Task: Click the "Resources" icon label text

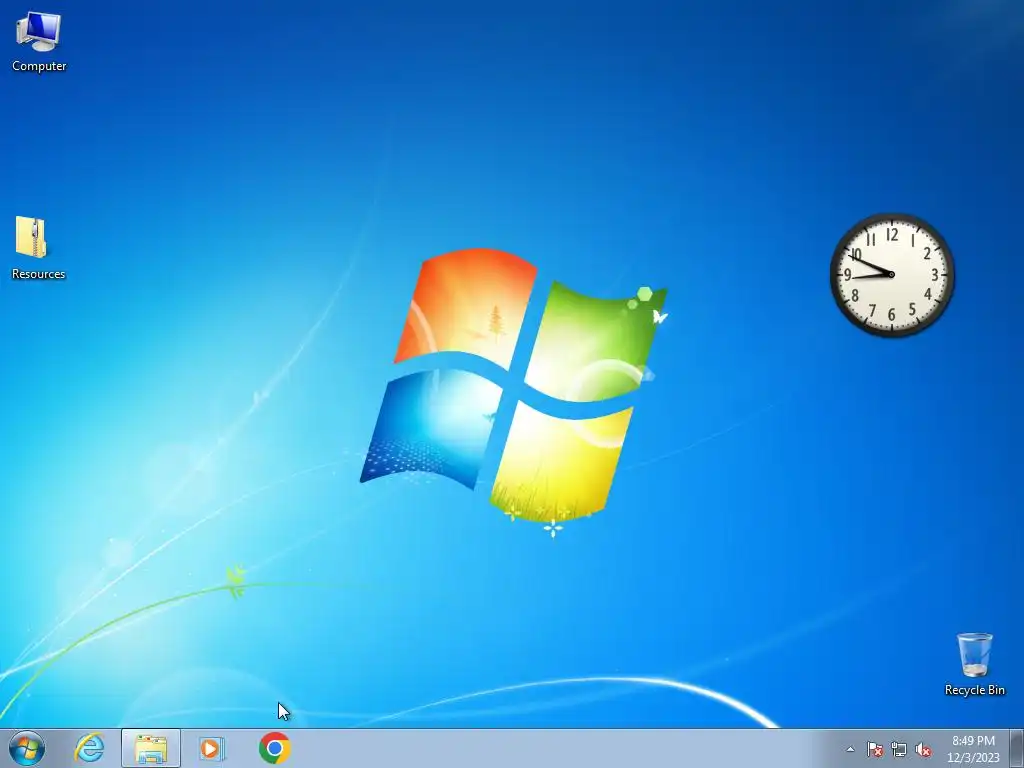Action: [39, 274]
